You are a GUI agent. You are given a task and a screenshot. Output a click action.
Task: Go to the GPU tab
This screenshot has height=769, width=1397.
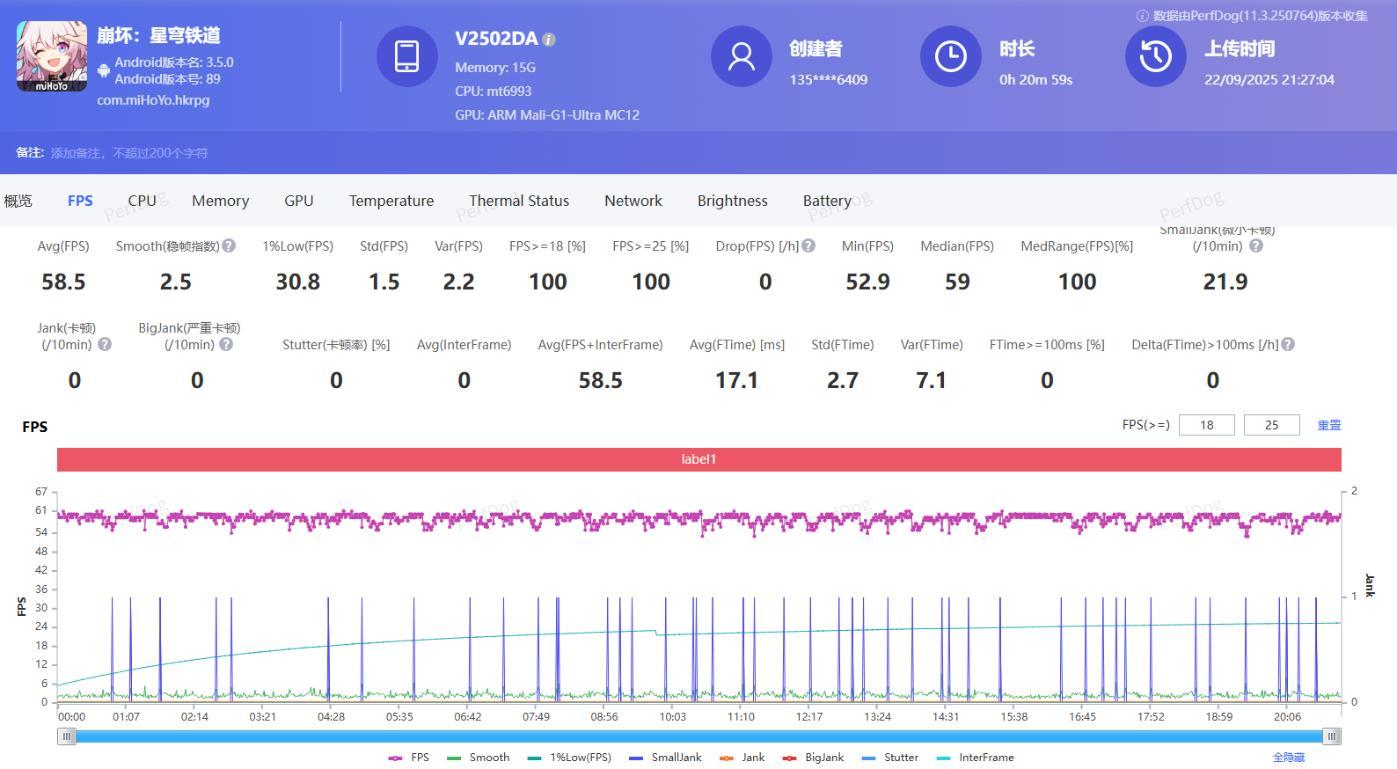pos(299,201)
